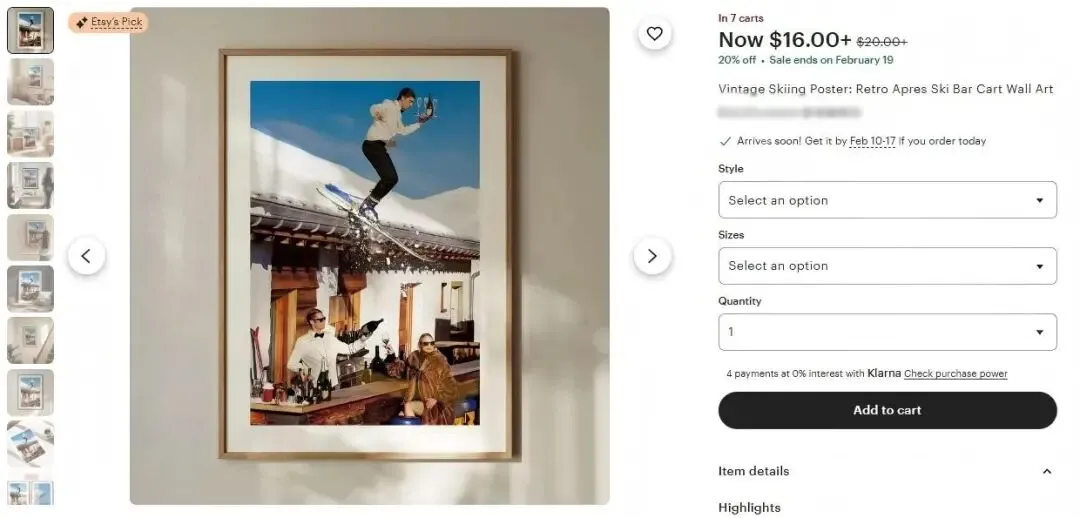Open the Style dropdown
The width and height of the screenshot is (1080, 518).
coord(887,200)
